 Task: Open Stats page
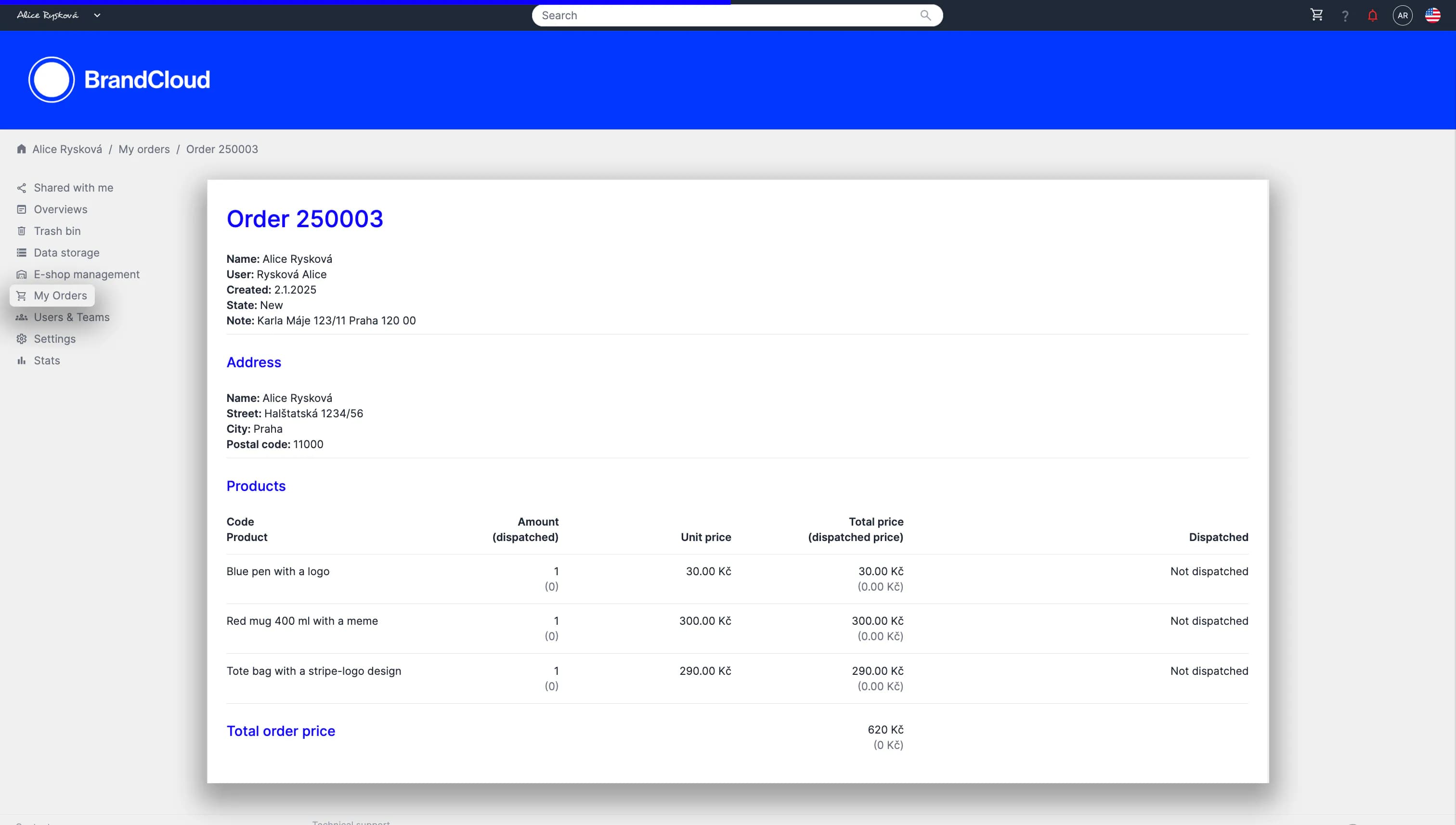click(x=47, y=361)
